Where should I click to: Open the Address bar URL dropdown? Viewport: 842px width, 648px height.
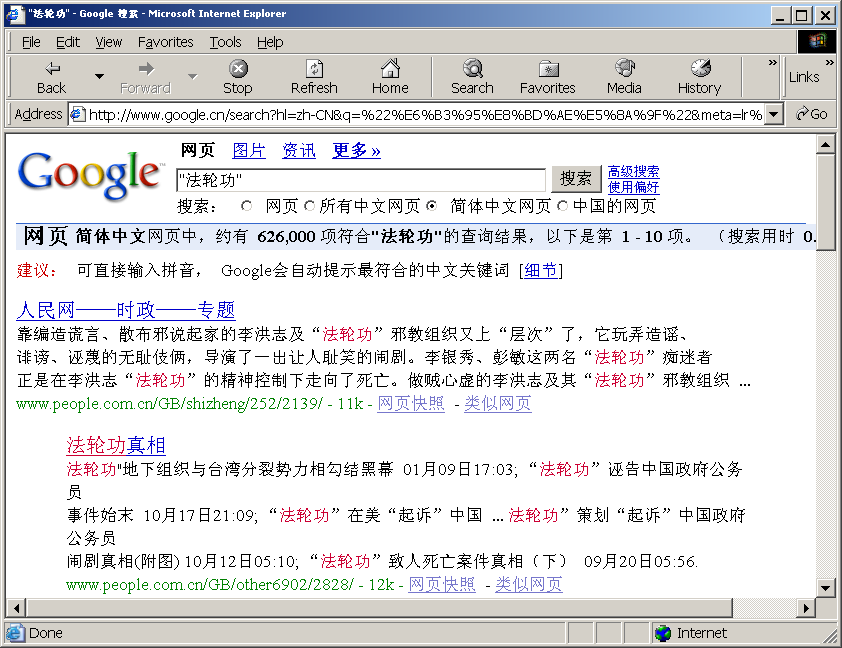tap(773, 114)
